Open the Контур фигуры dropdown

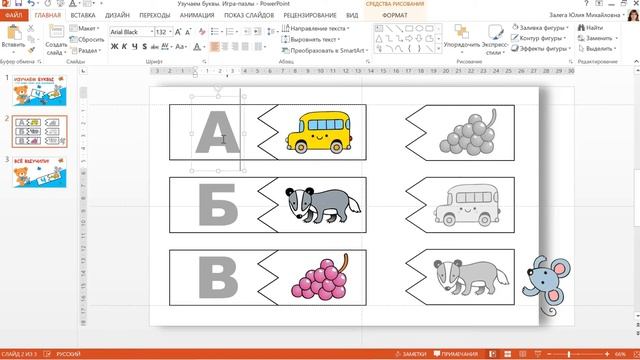coord(539,38)
